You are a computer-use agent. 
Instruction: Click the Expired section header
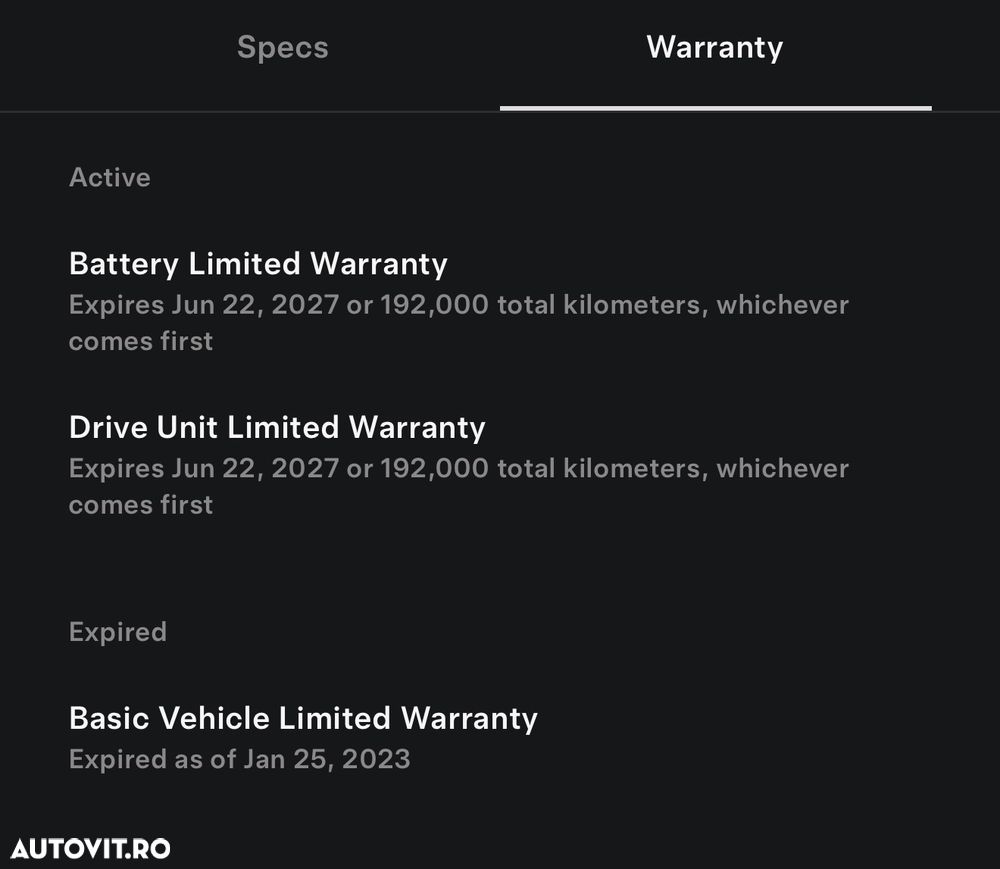(118, 632)
